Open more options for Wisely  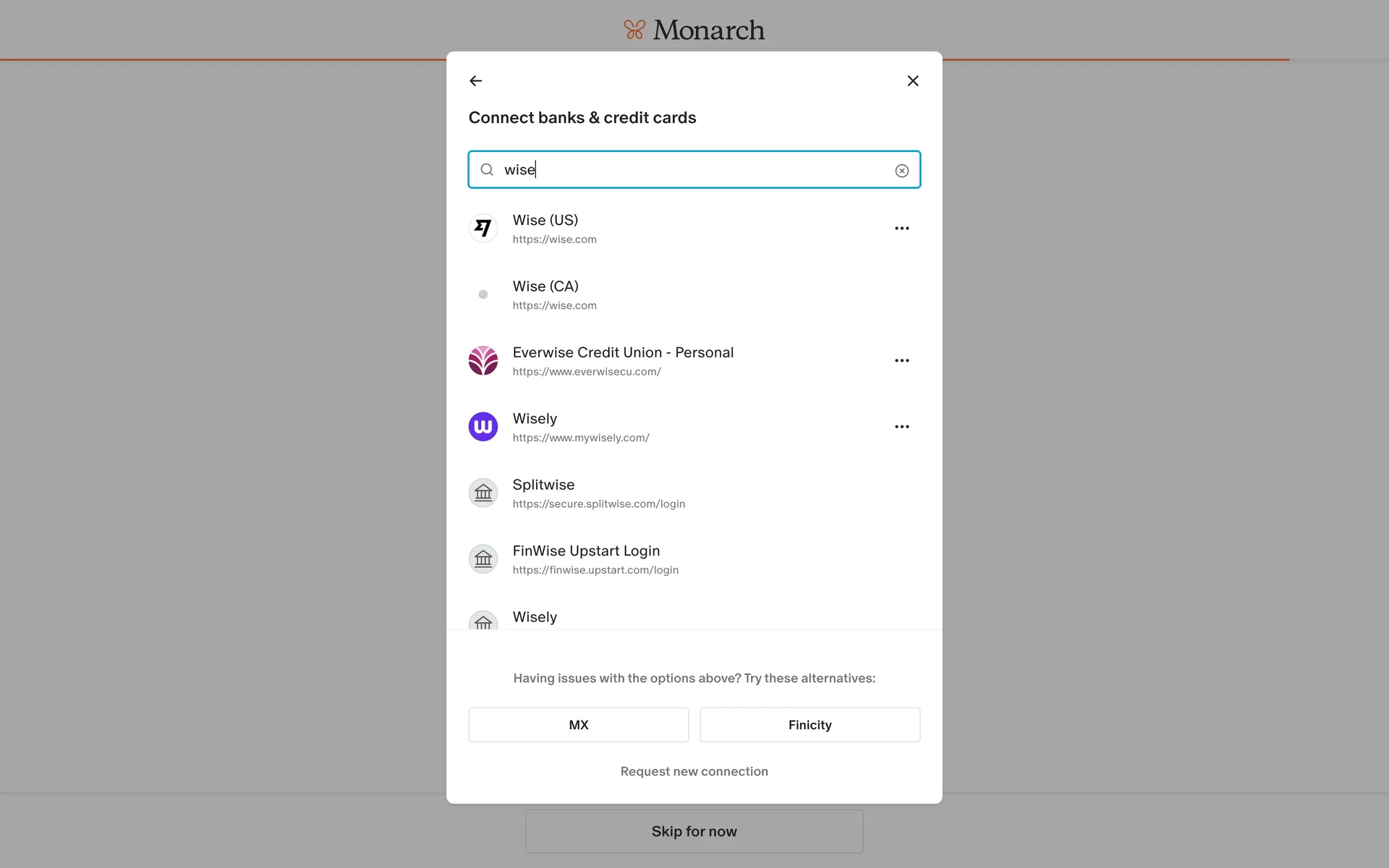click(x=901, y=427)
